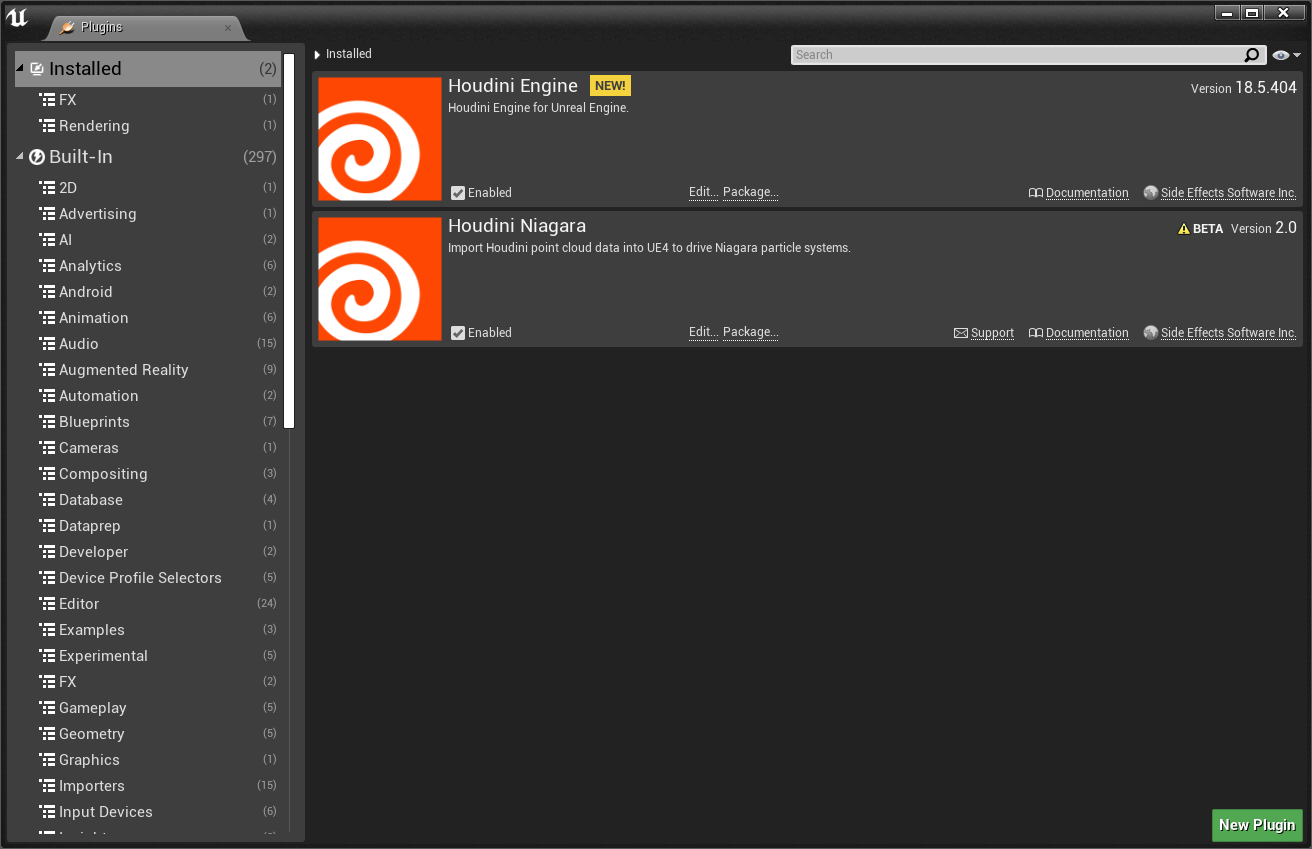The width and height of the screenshot is (1312, 849).
Task: Click Package link for Houdini Niagara
Action: [x=751, y=332]
